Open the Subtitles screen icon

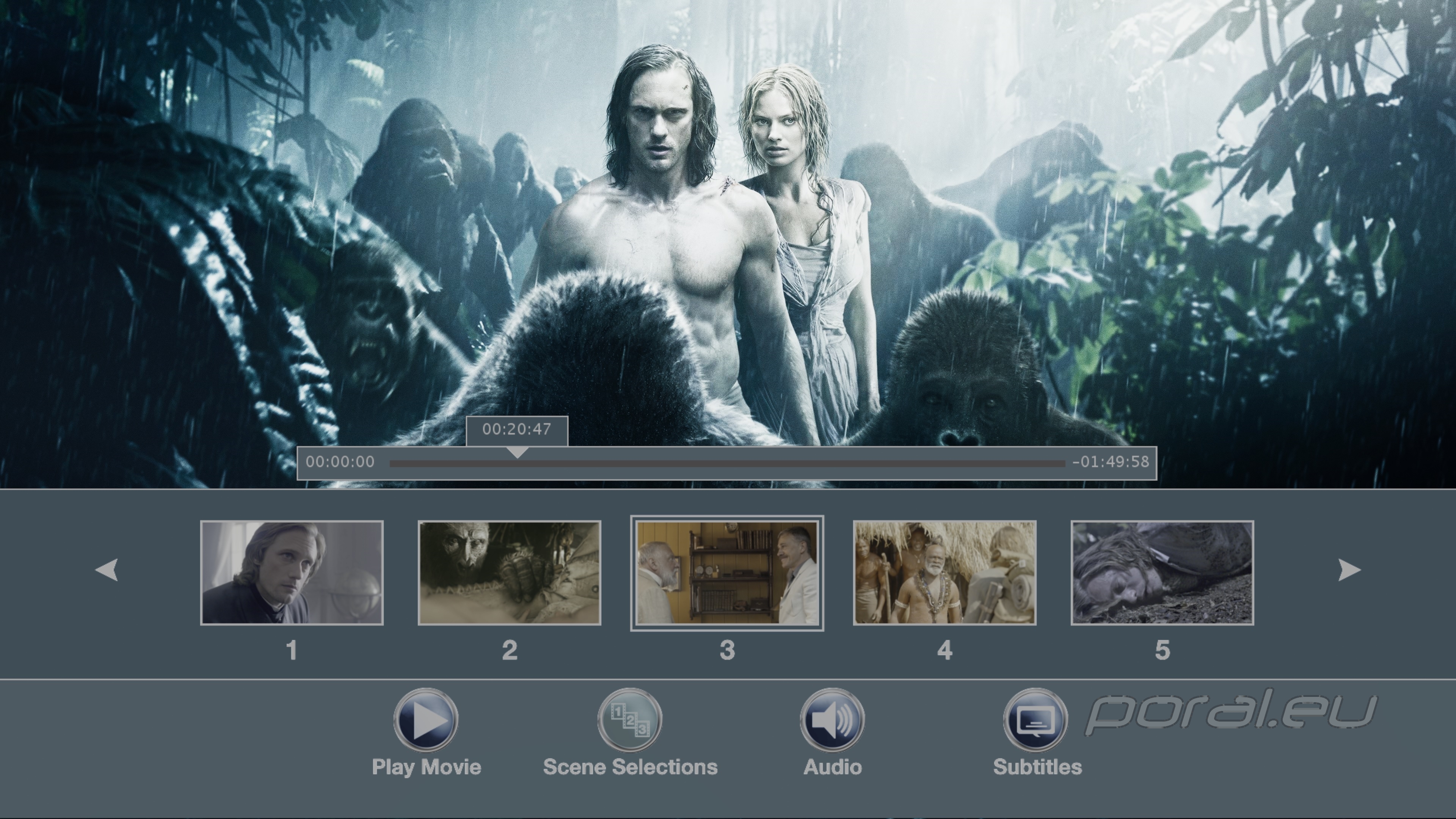click(1036, 720)
